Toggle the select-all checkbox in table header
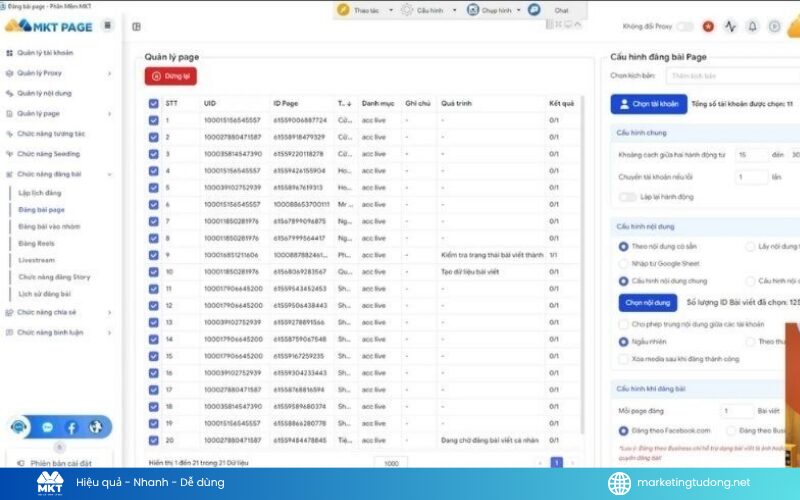 pos(154,104)
